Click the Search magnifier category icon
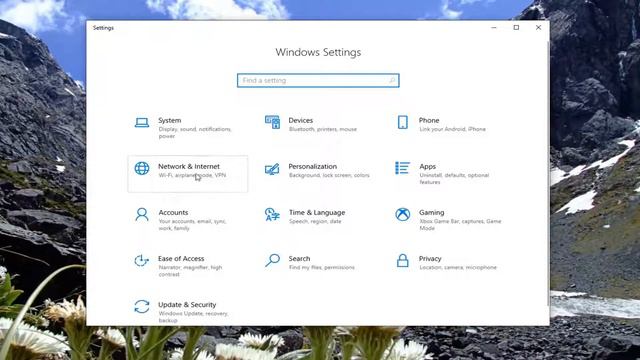This screenshot has width=640, height=360. click(272, 260)
